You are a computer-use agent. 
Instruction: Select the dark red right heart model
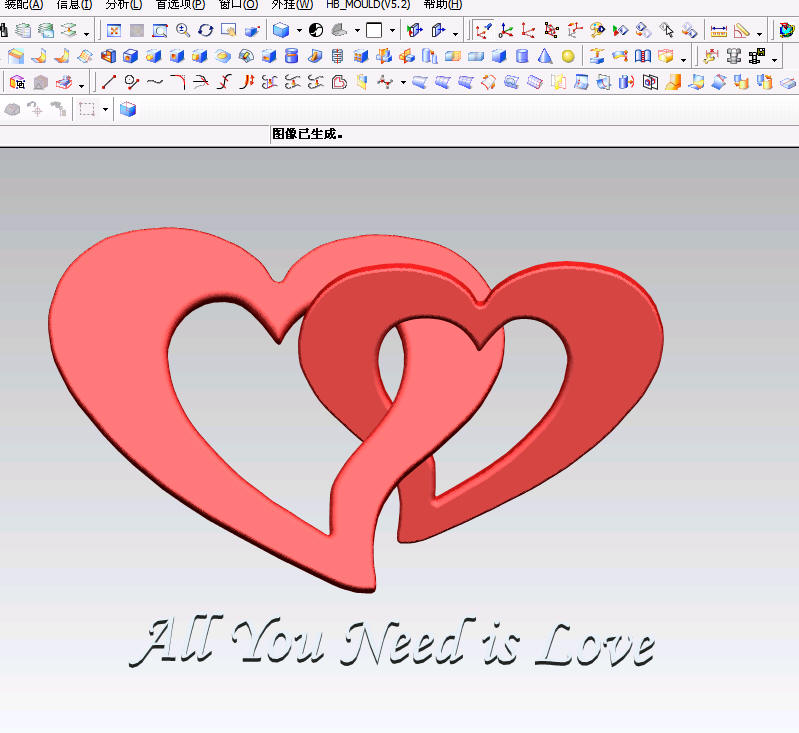[x=611, y=347]
